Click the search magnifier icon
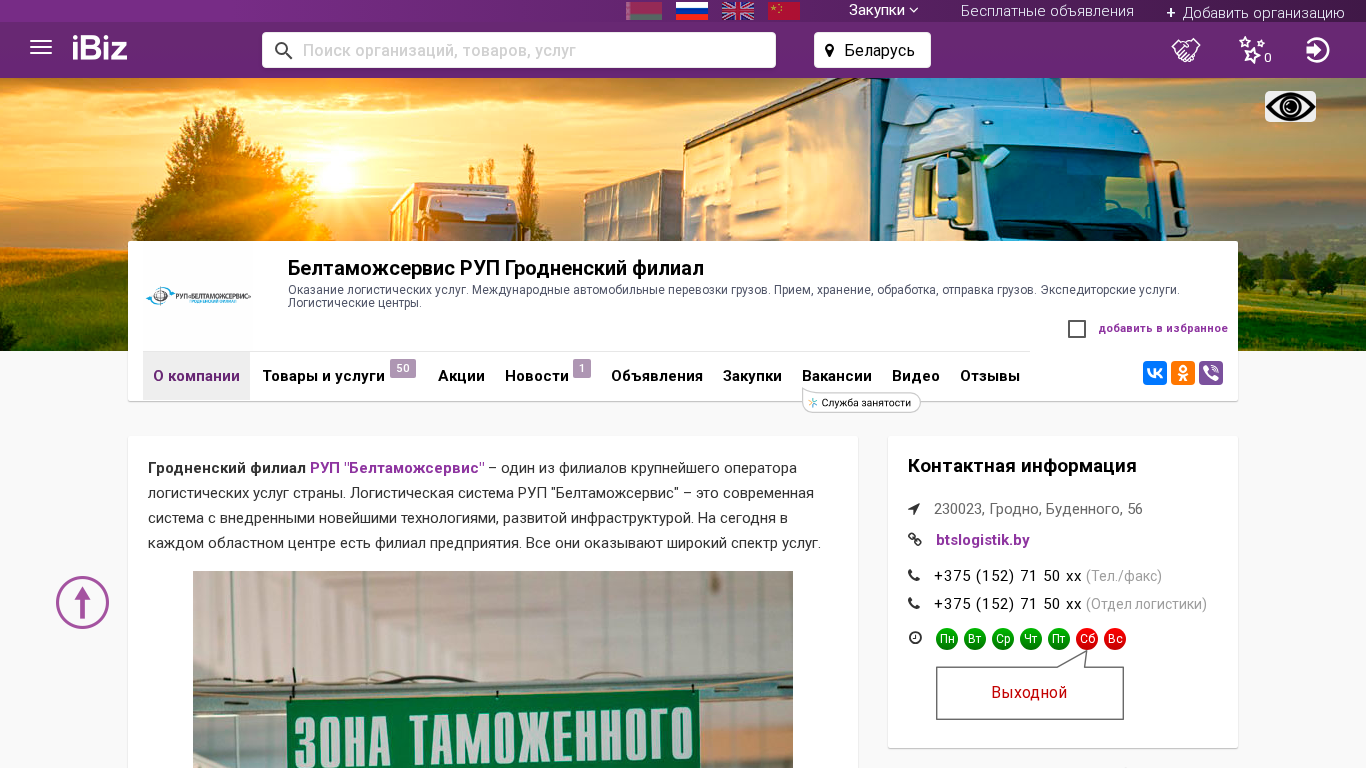Screen dimensions: 1366x768 point(283,50)
